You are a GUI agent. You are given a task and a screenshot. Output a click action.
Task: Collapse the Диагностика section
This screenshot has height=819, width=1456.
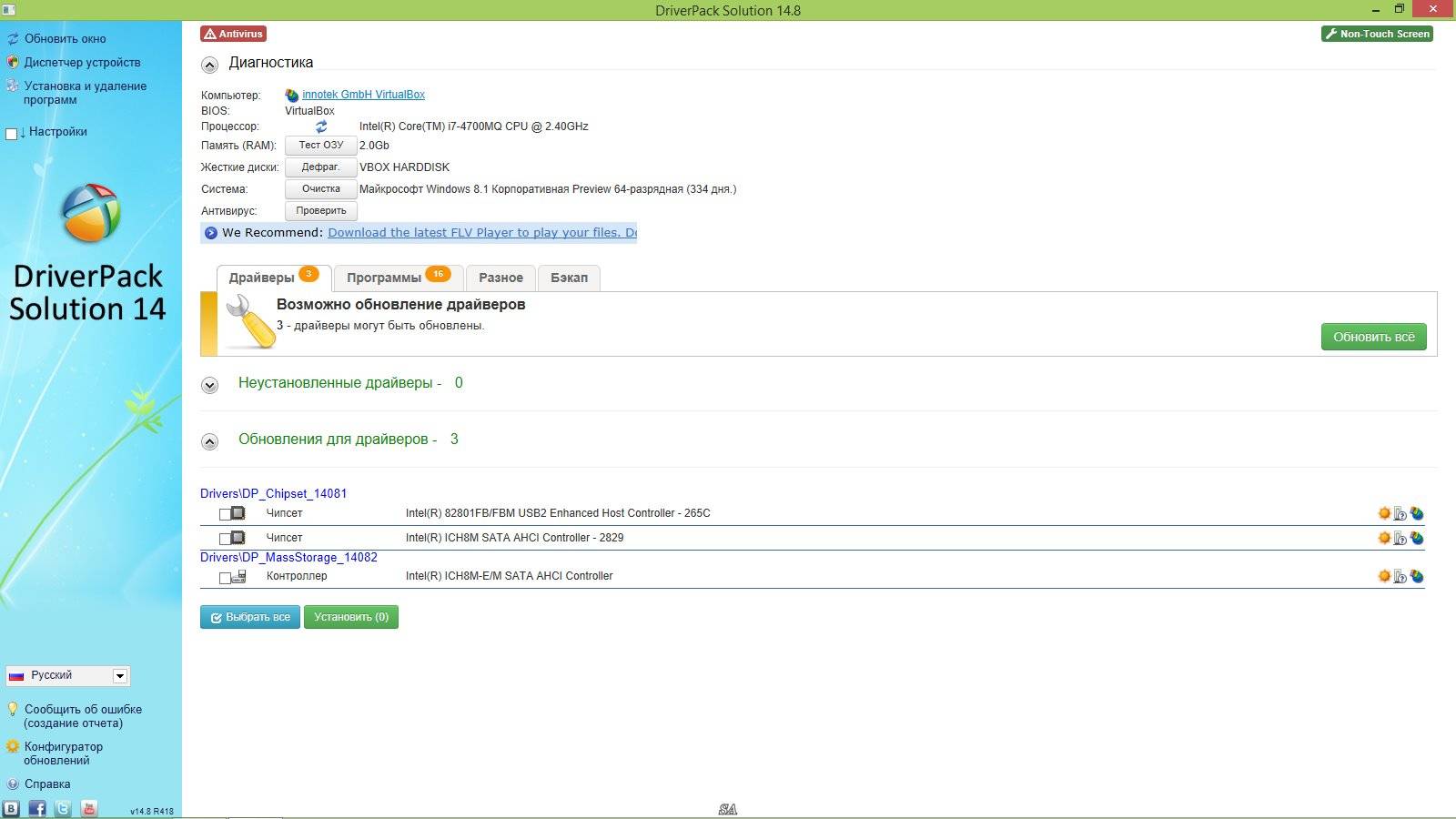(210, 65)
